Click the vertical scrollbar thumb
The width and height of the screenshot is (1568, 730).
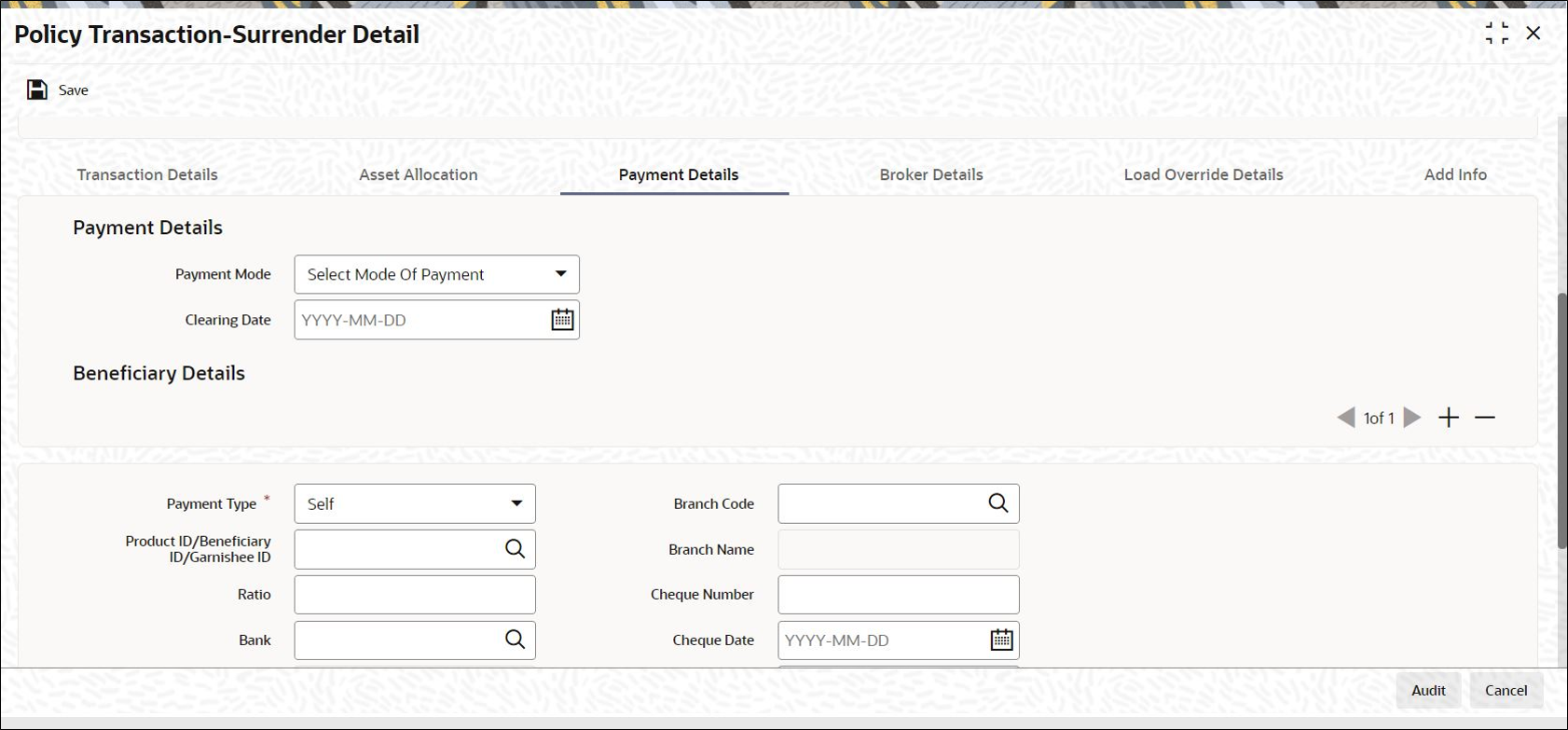(1561, 421)
